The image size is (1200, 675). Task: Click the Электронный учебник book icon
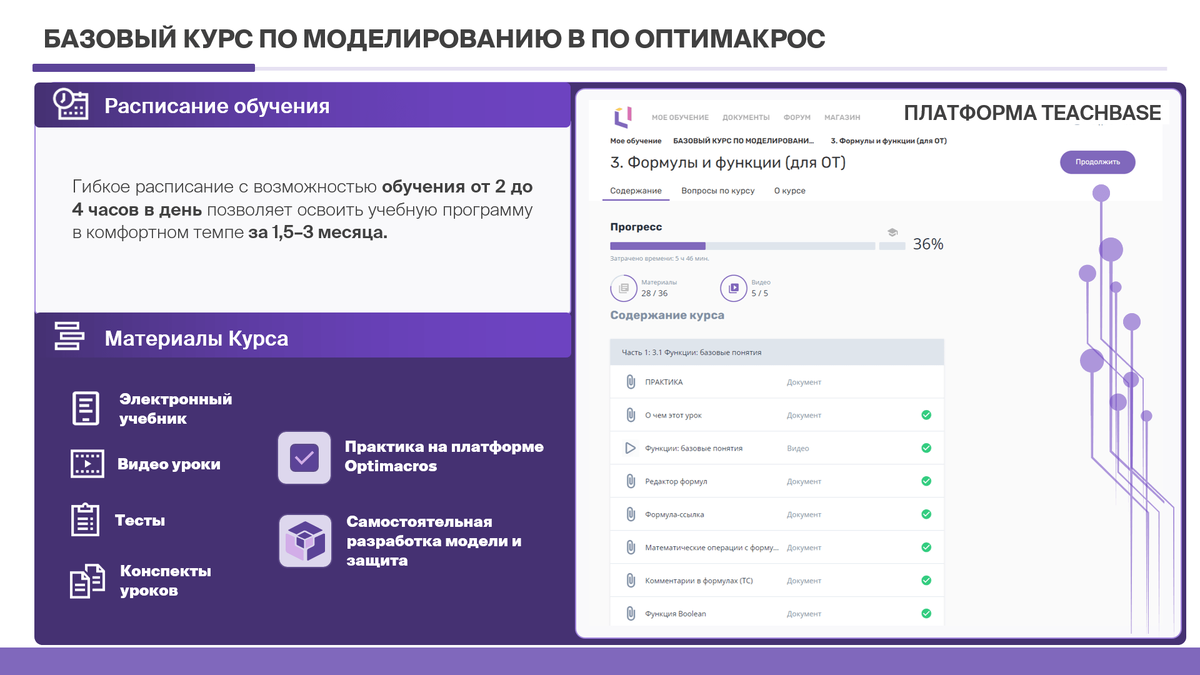tap(85, 408)
